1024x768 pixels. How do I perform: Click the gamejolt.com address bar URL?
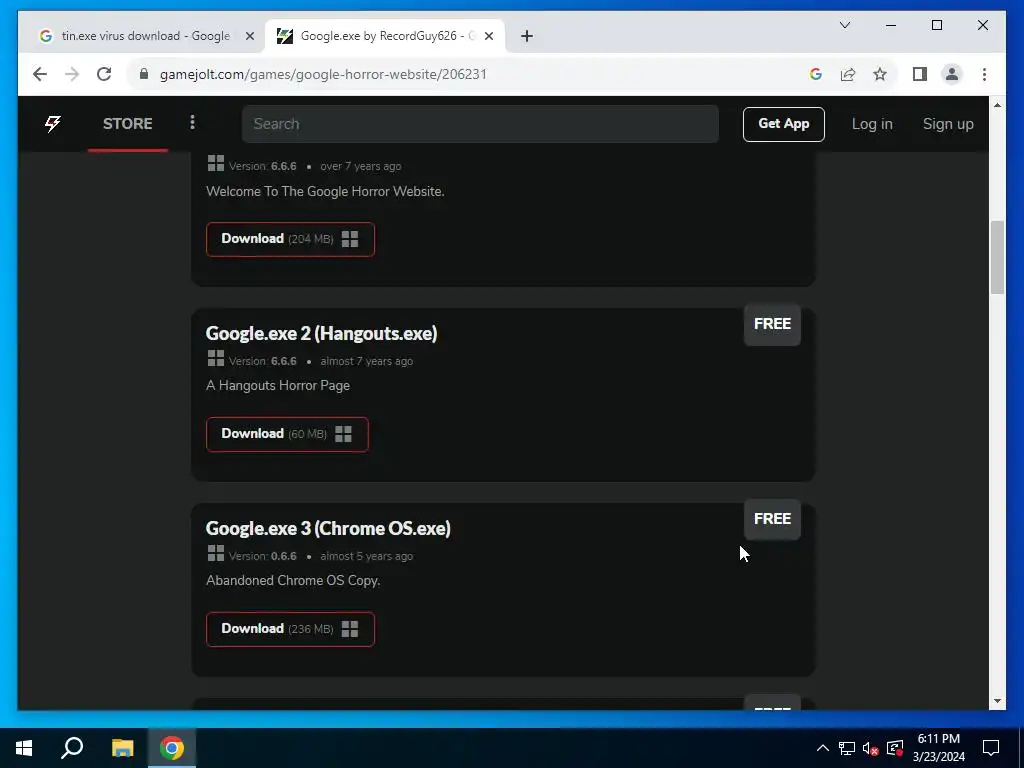323,74
